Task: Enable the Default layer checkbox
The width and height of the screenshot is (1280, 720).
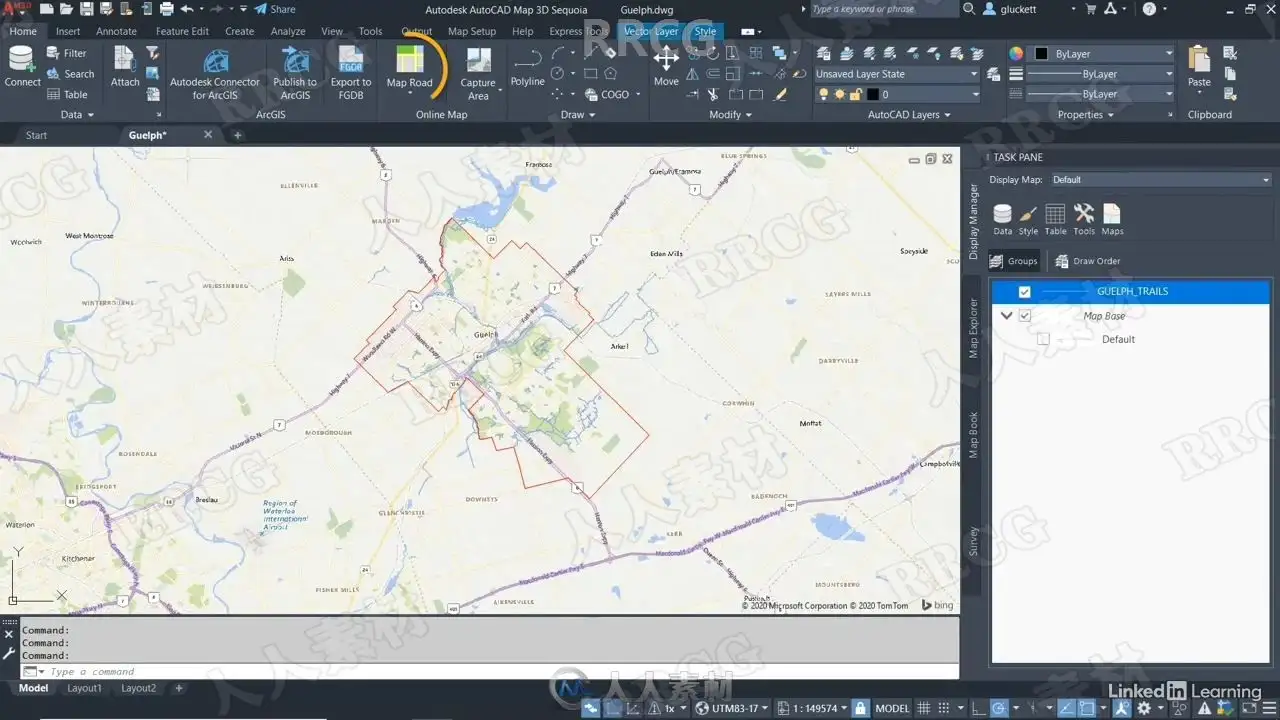Action: coord(1044,340)
